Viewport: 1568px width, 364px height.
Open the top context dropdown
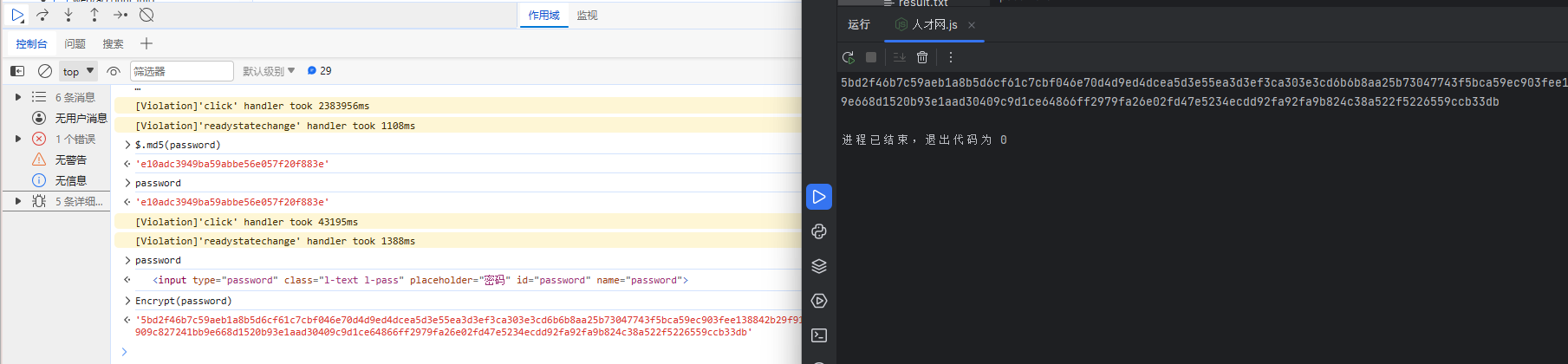tap(78, 71)
